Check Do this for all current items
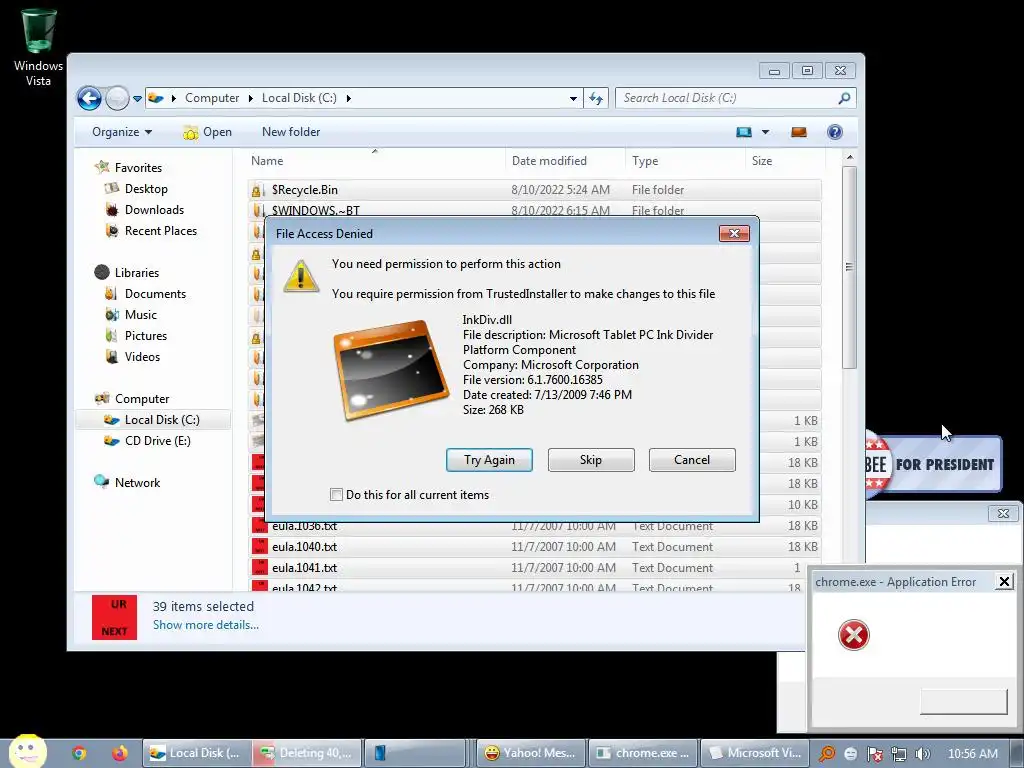This screenshot has width=1024, height=768. pos(336,494)
